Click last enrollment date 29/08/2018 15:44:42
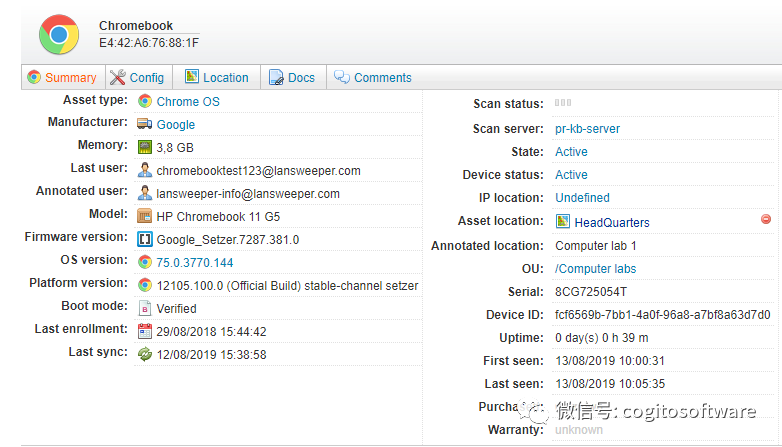Viewport: 782px width, 447px height. (211, 332)
